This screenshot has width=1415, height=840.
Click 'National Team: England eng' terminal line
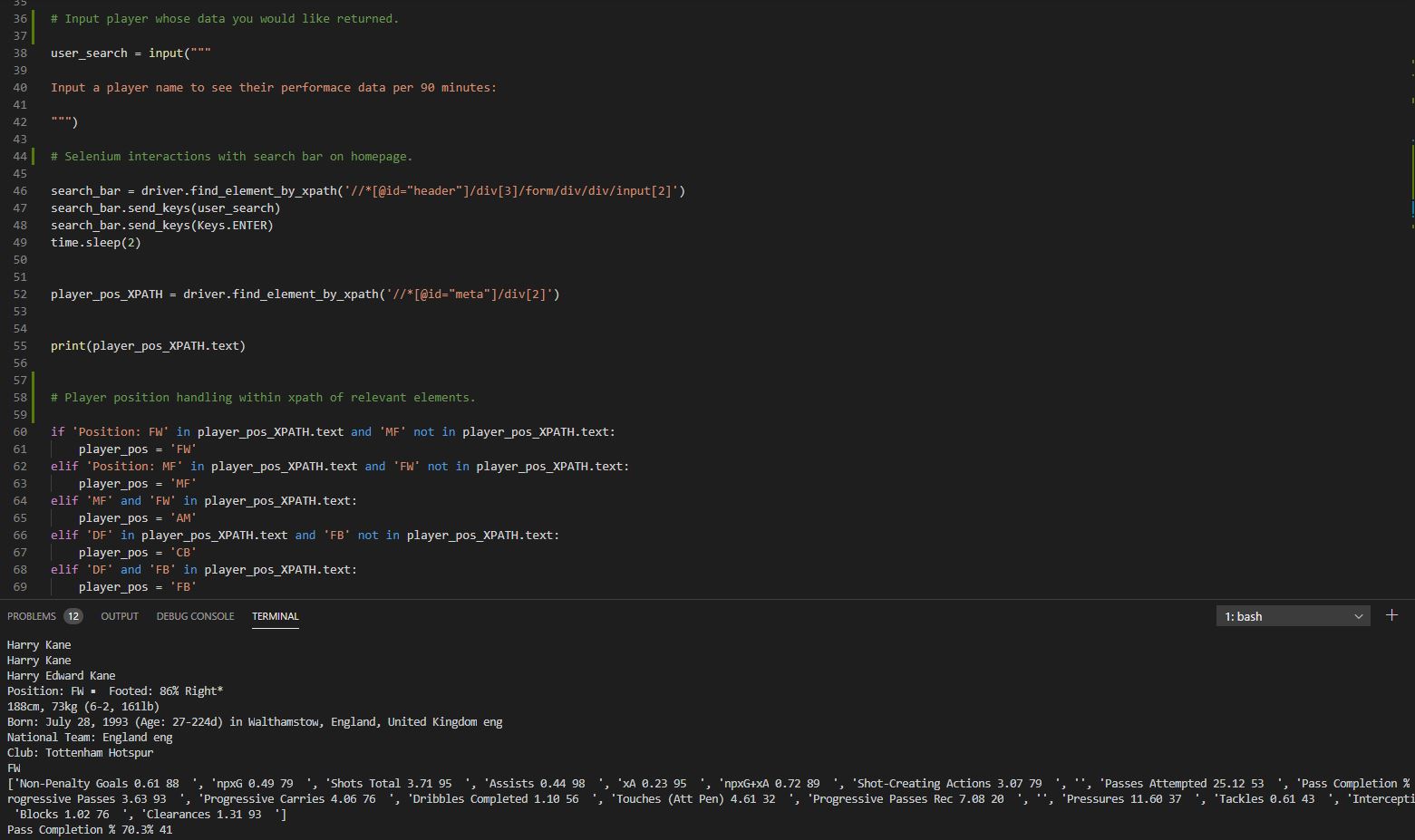pos(90,738)
